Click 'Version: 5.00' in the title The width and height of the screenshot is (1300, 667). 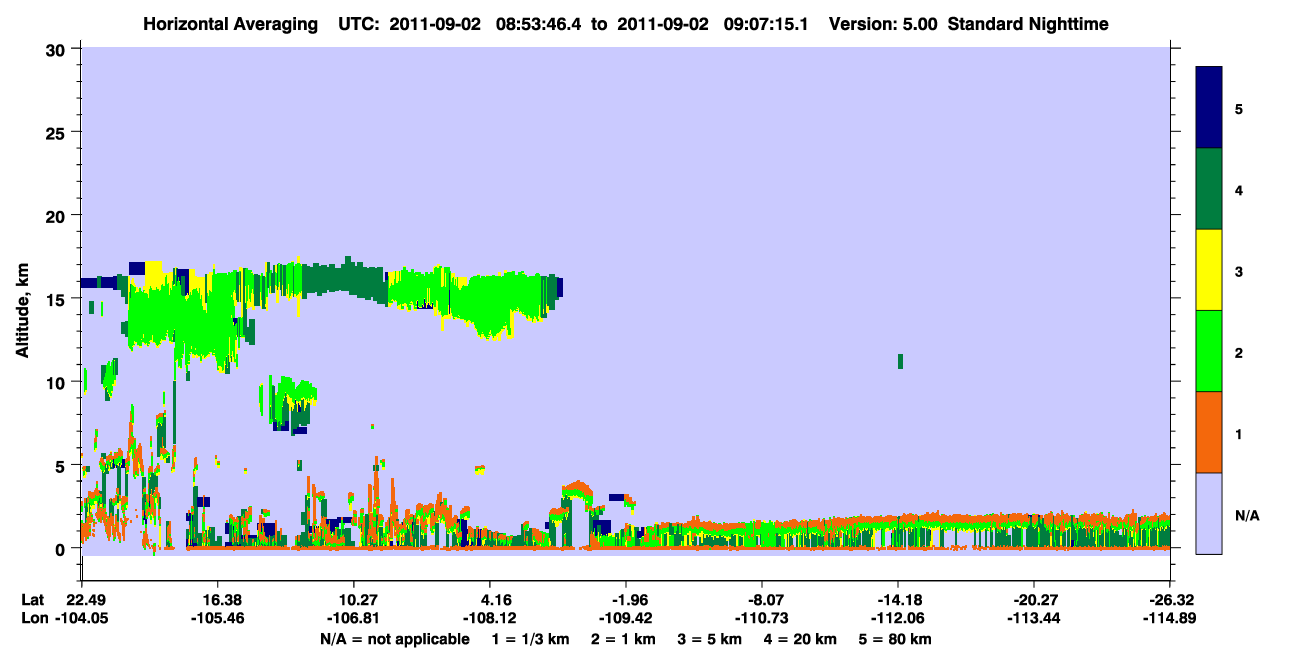click(883, 23)
